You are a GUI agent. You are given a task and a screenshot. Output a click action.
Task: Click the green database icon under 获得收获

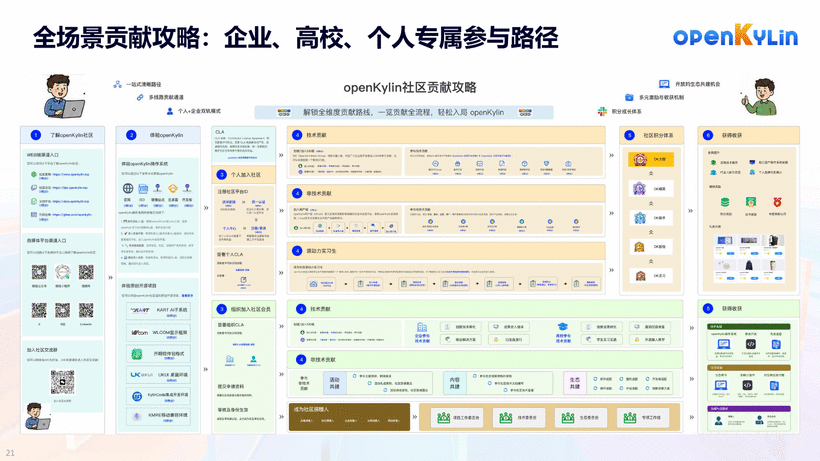click(x=725, y=202)
